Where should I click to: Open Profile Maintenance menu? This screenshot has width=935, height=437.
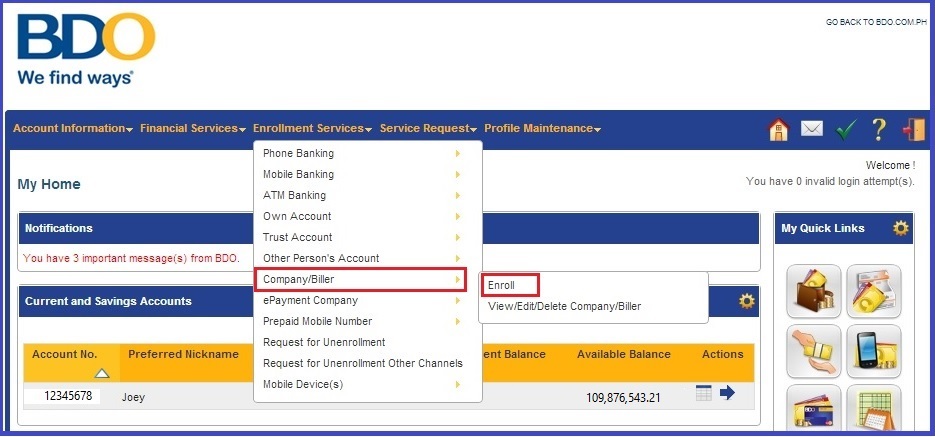[x=542, y=128]
